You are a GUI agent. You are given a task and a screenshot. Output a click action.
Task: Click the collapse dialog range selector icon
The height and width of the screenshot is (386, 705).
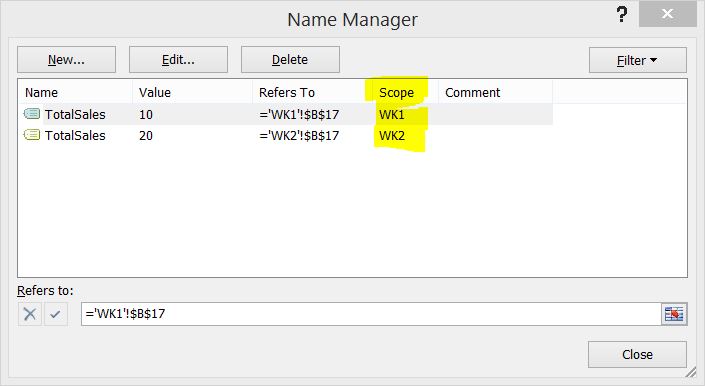pyautogui.click(x=673, y=314)
